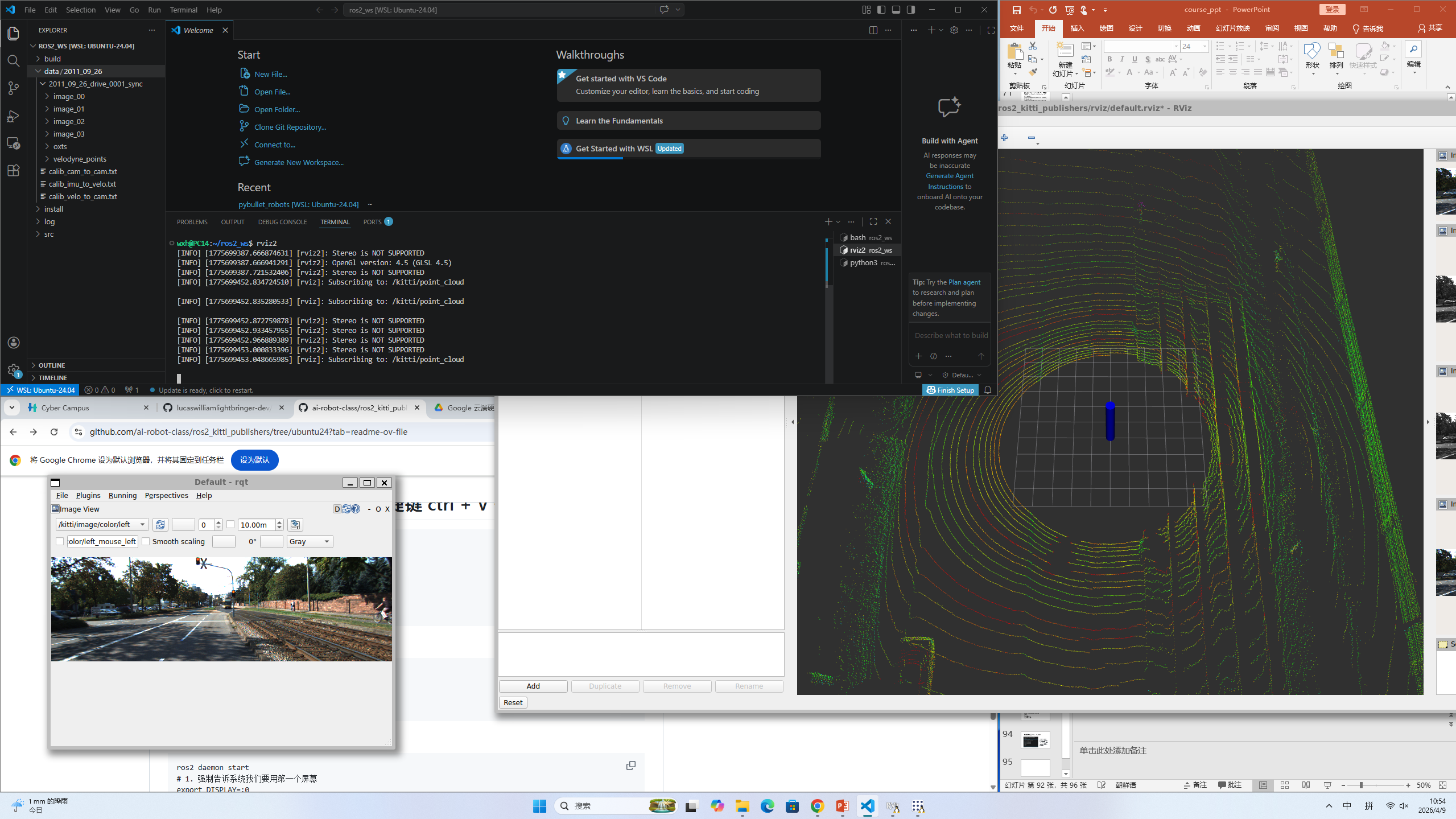Open PowerPoint font size 24 dropdown

[x=1204, y=46]
